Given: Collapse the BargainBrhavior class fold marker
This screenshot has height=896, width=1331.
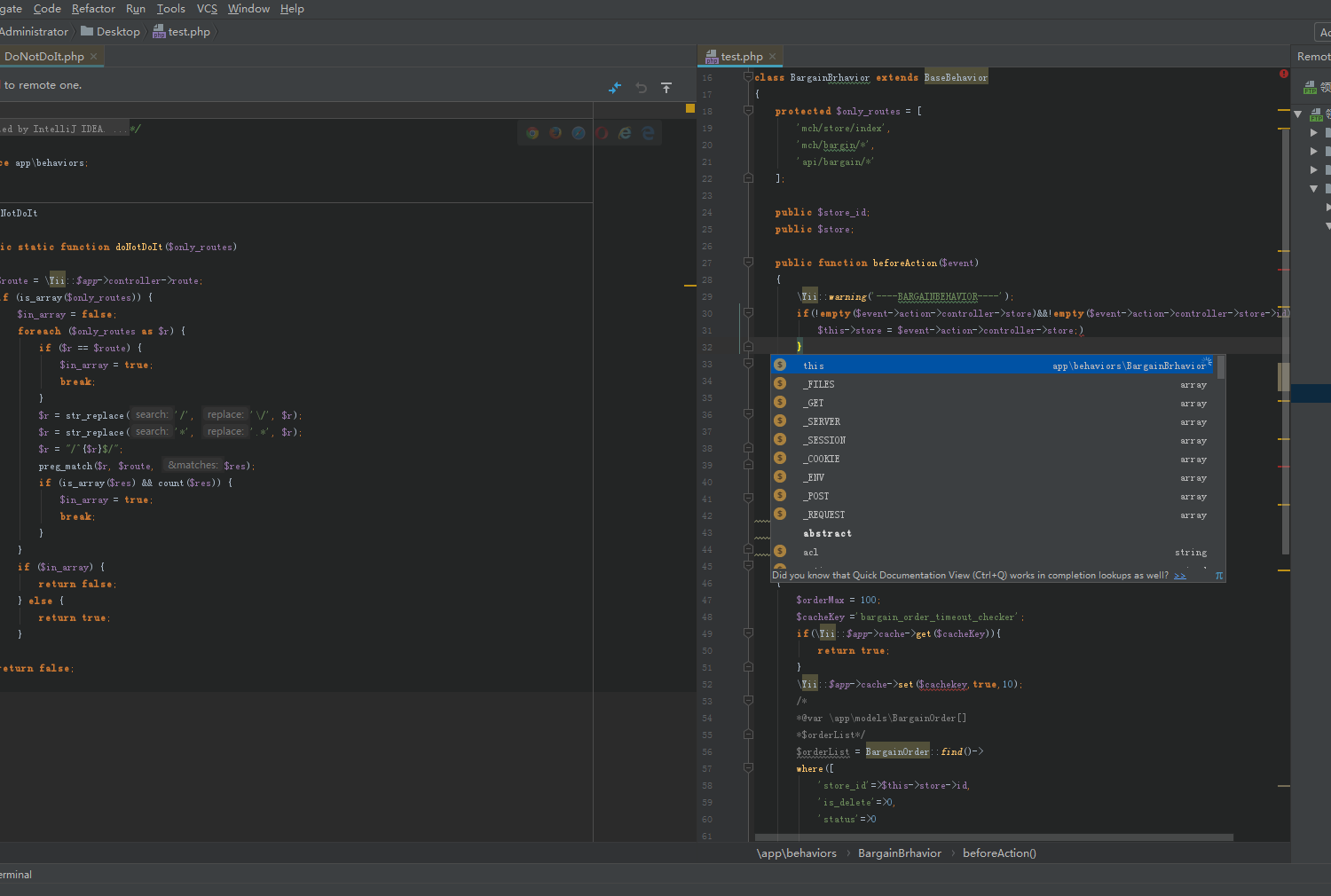Looking at the screenshot, I should 748,77.
